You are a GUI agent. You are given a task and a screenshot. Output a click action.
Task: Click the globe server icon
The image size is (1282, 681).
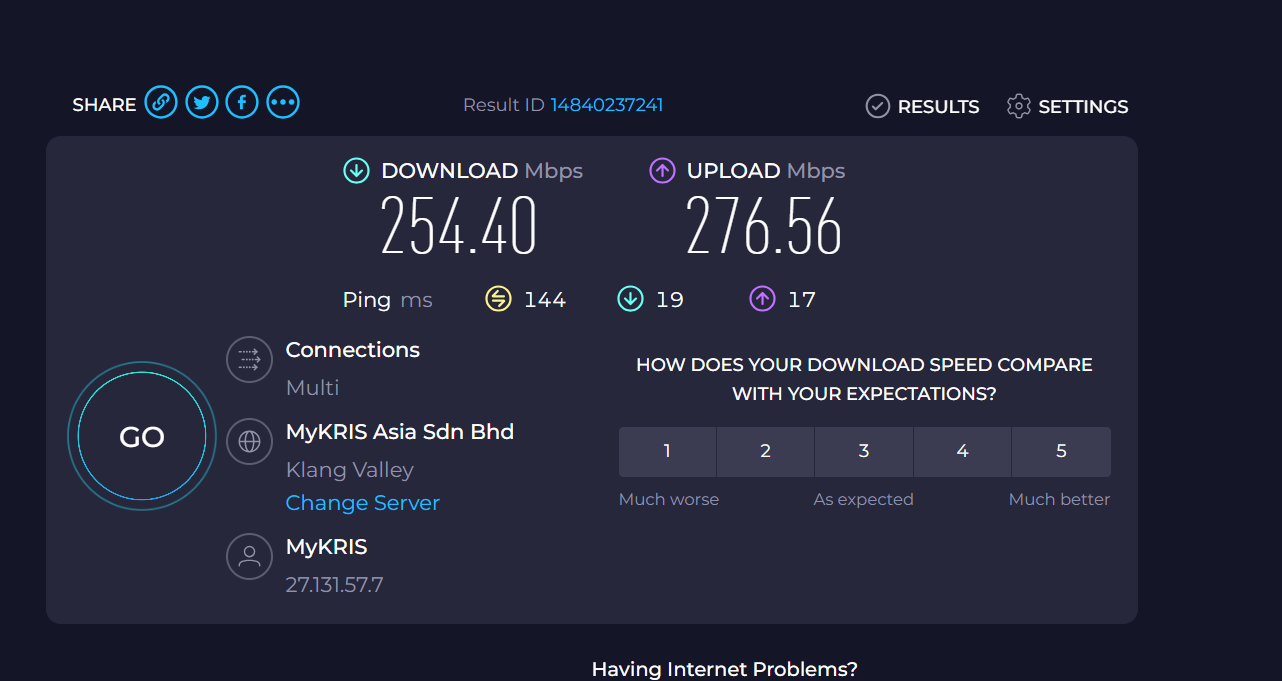[249, 441]
